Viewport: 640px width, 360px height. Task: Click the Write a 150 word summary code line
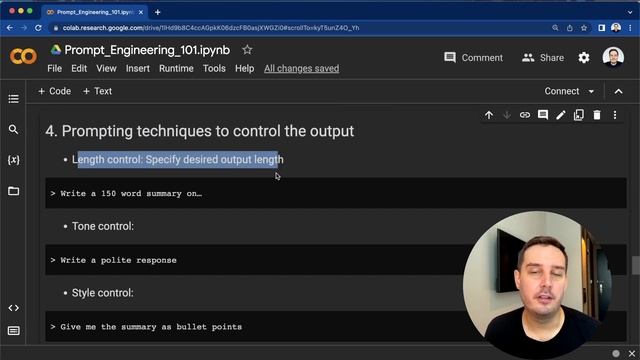pos(131,193)
